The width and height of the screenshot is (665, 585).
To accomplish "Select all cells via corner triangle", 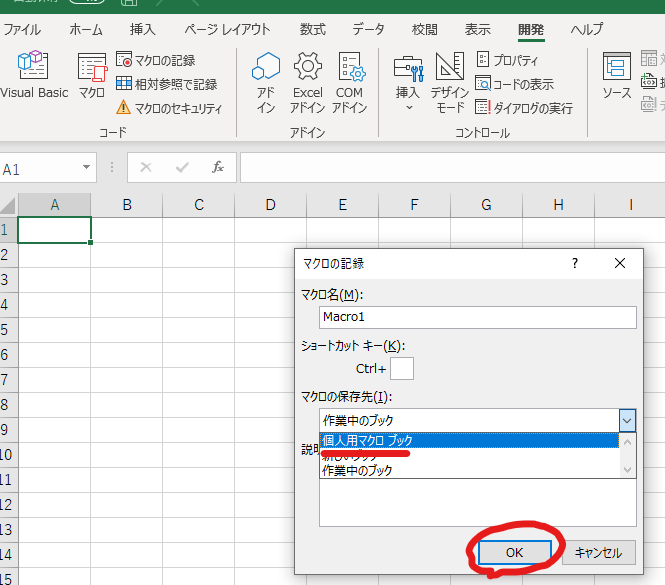I will (8, 205).
